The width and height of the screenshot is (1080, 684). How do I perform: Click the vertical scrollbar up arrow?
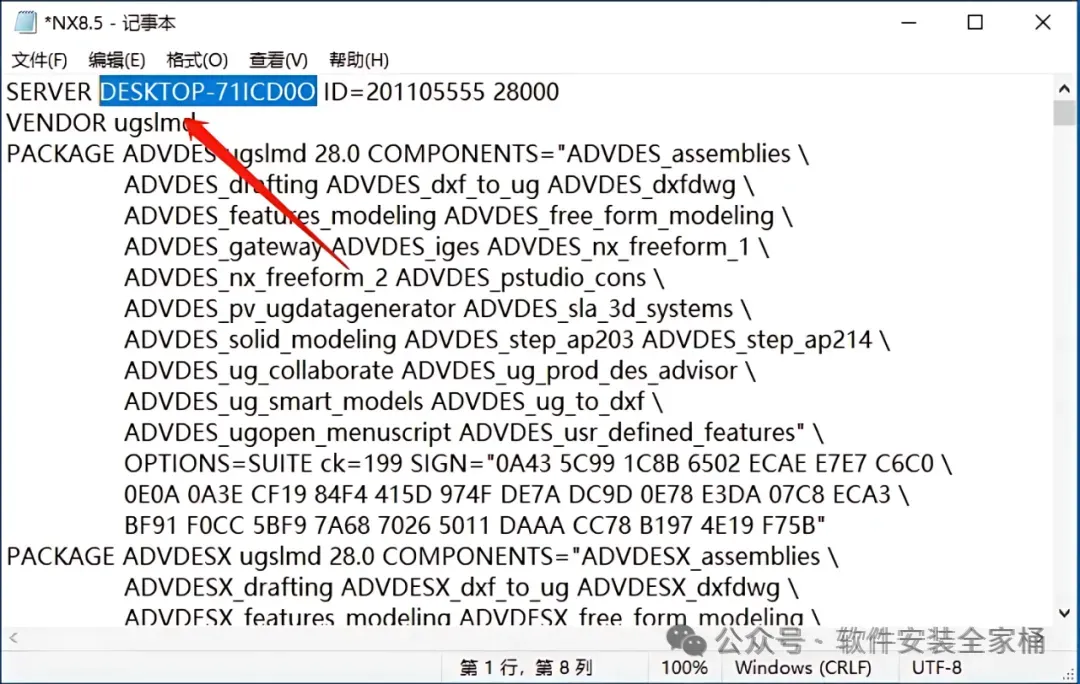1064,88
